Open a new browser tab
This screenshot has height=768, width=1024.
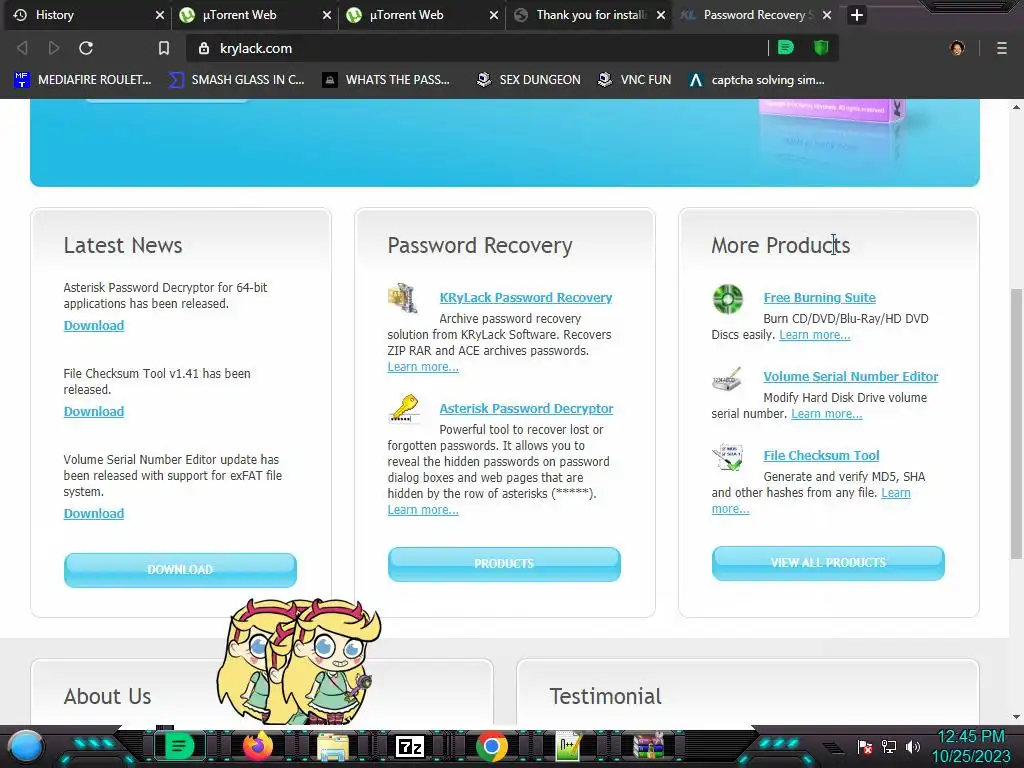tap(857, 15)
